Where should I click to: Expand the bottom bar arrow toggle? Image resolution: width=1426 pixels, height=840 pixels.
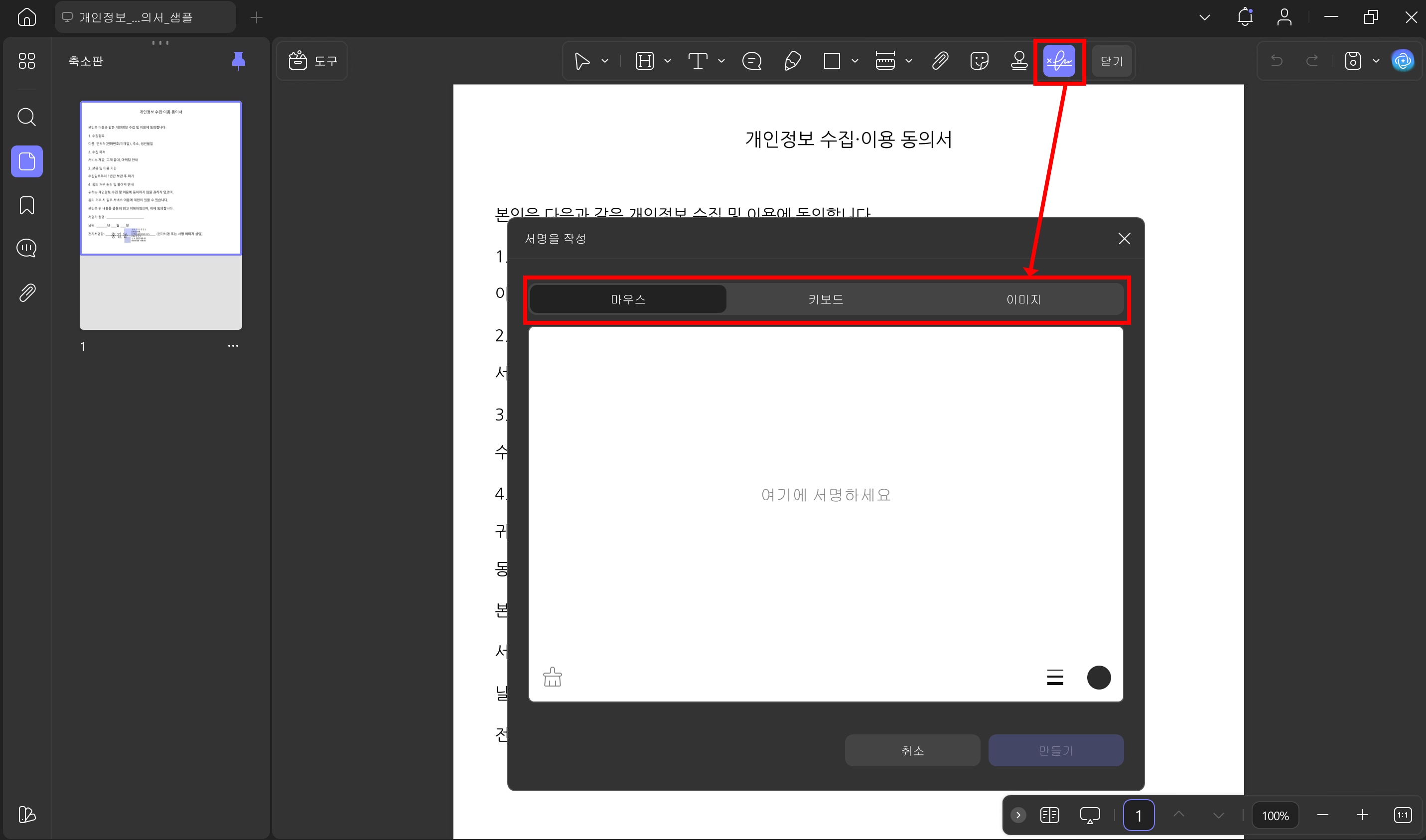(x=1018, y=815)
